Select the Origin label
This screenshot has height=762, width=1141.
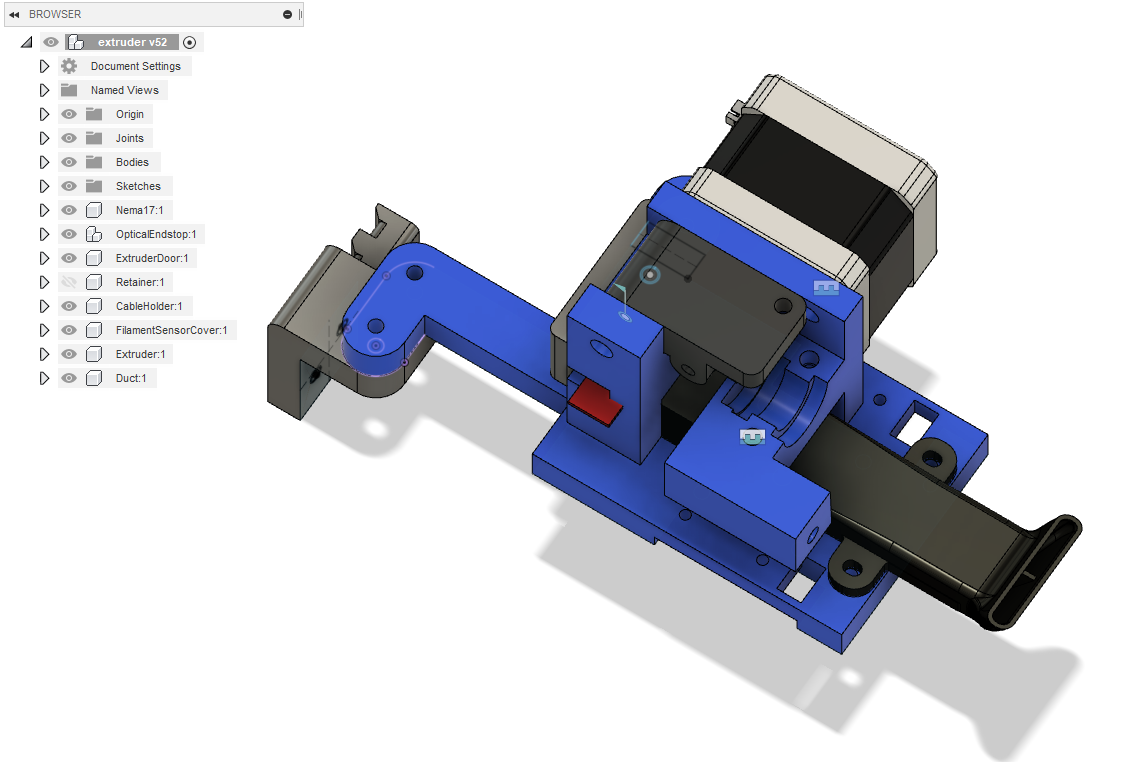click(x=130, y=114)
